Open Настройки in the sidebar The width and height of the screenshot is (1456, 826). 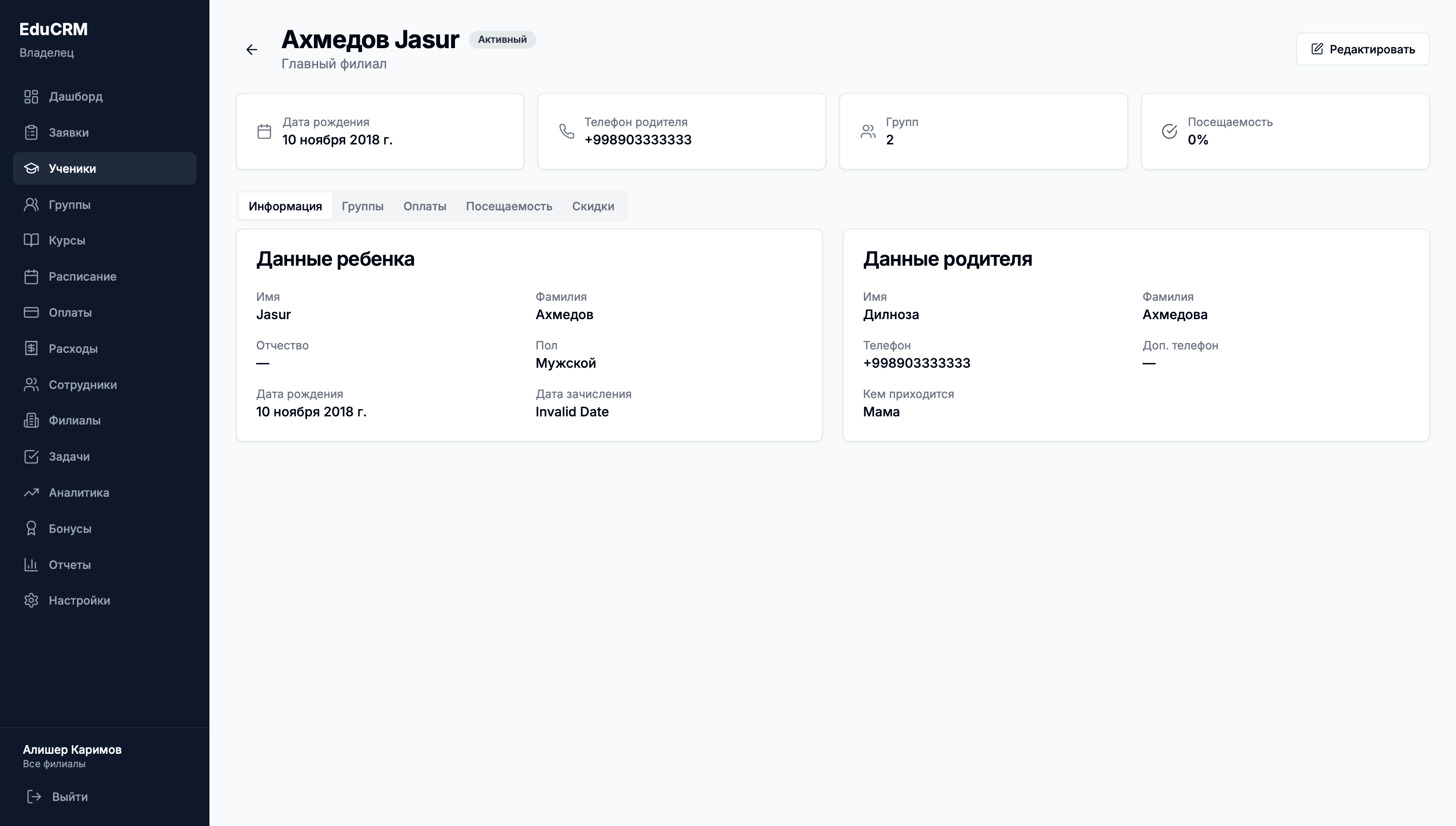pos(104,600)
